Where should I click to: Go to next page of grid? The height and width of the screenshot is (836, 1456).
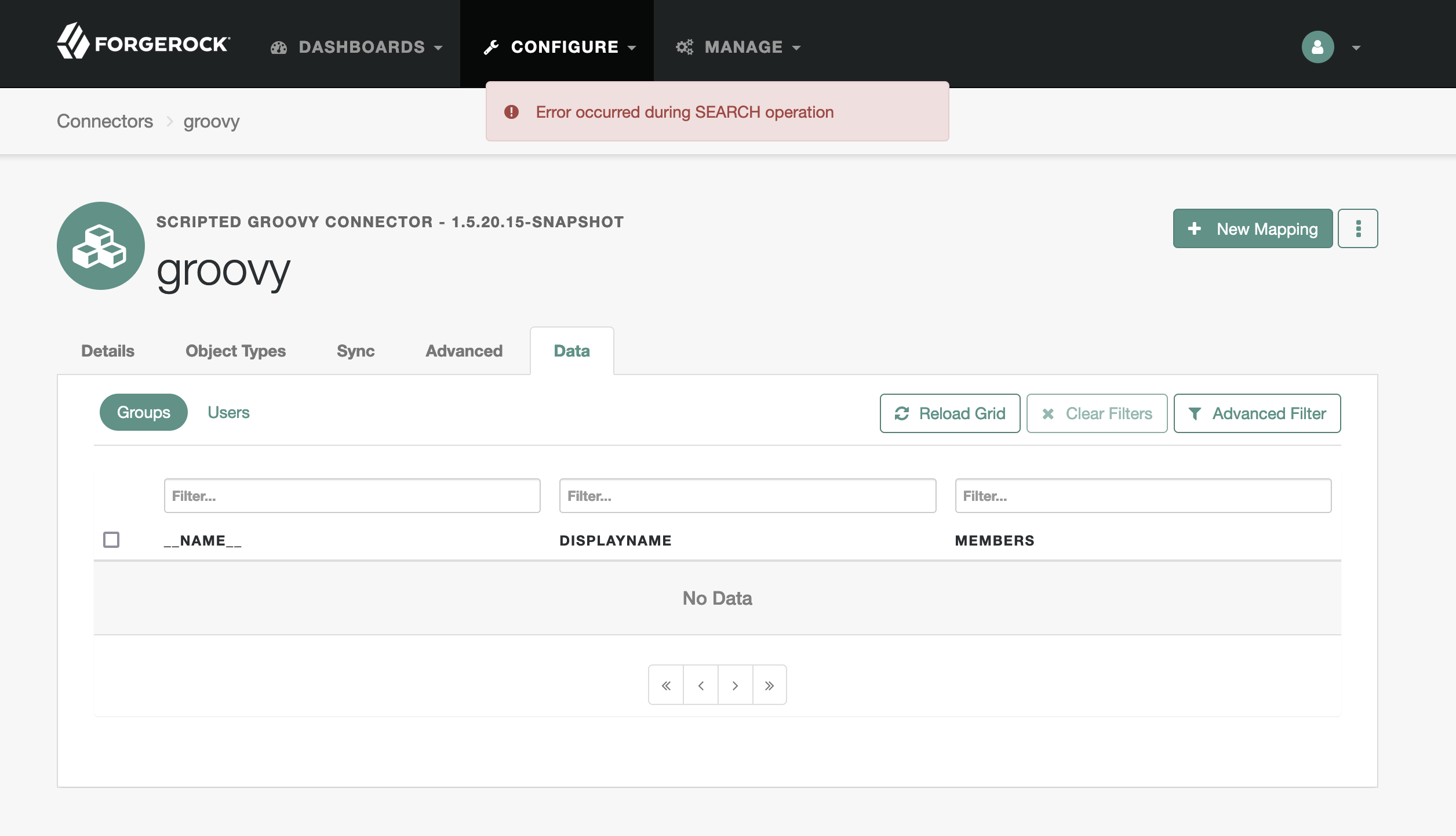[735, 685]
